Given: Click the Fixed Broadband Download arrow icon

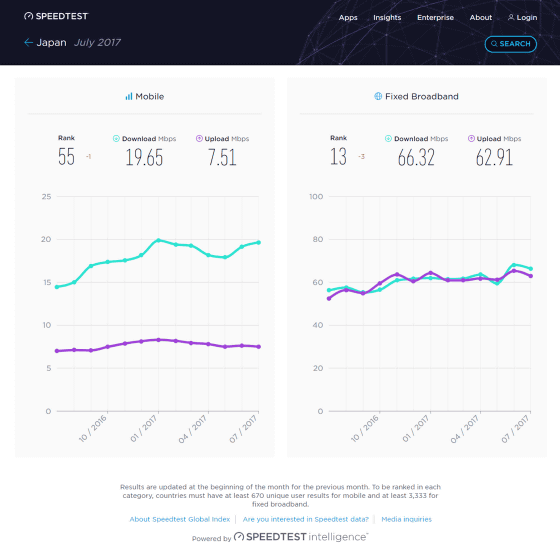Looking at the screenshot, I should (388, 139).
